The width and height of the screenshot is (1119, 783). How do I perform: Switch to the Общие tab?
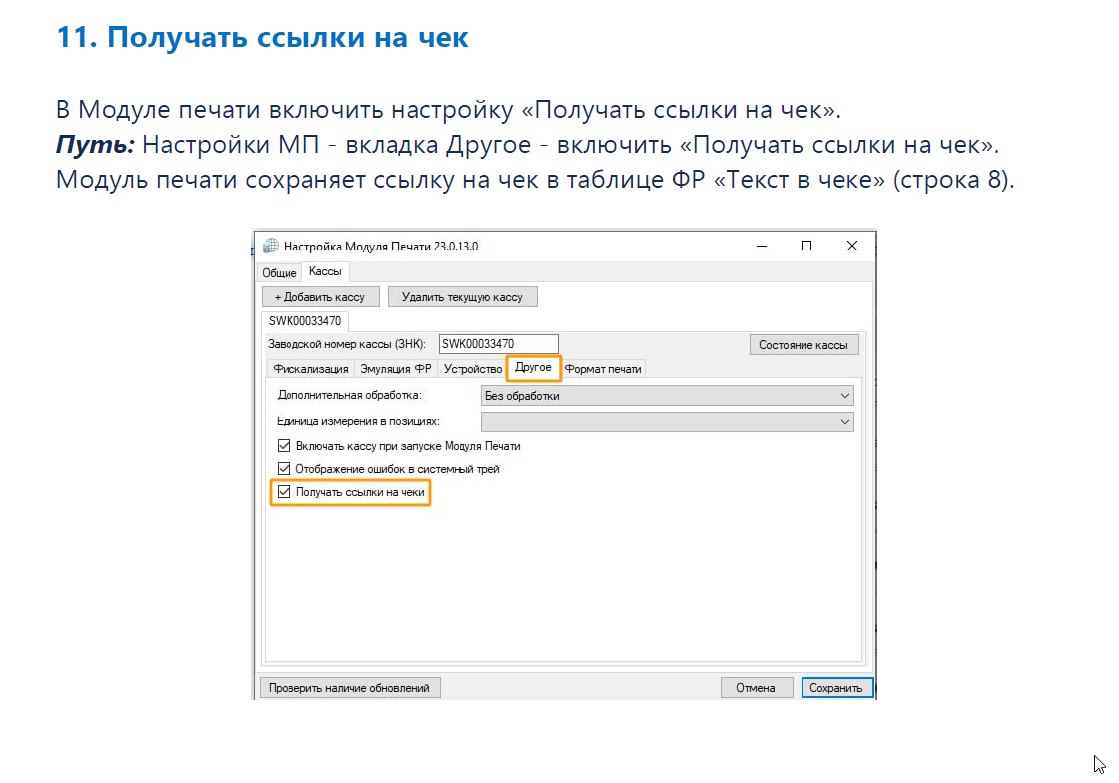point(279,273)
